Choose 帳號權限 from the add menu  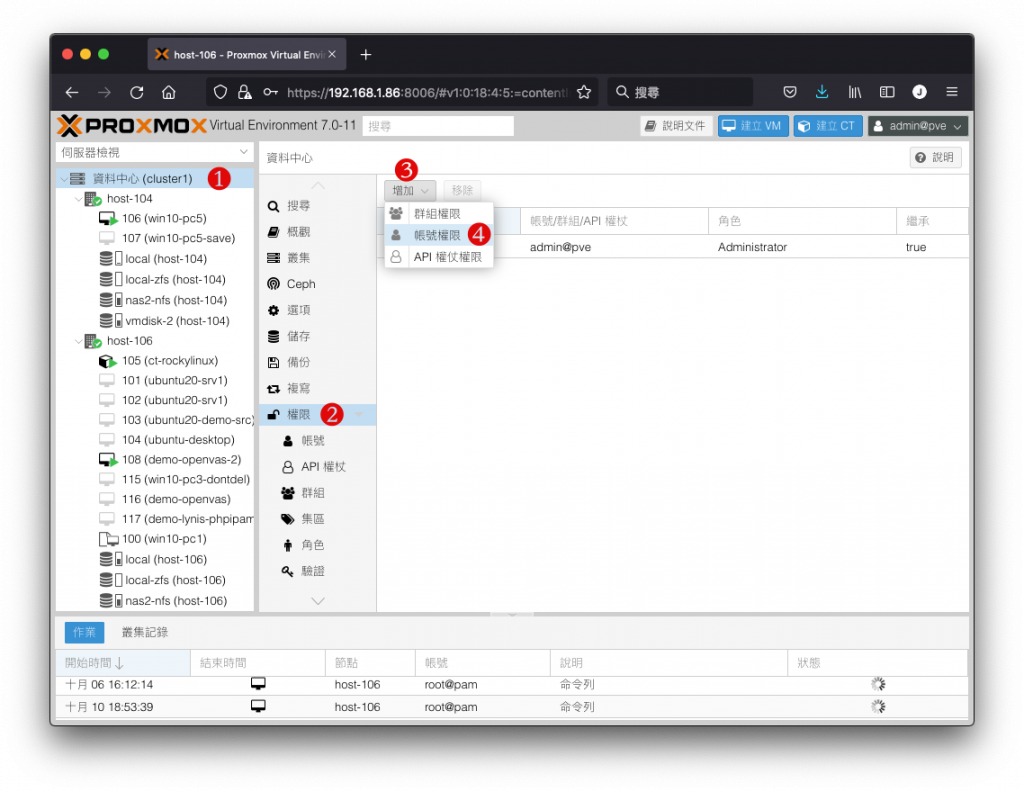point(438,235)
